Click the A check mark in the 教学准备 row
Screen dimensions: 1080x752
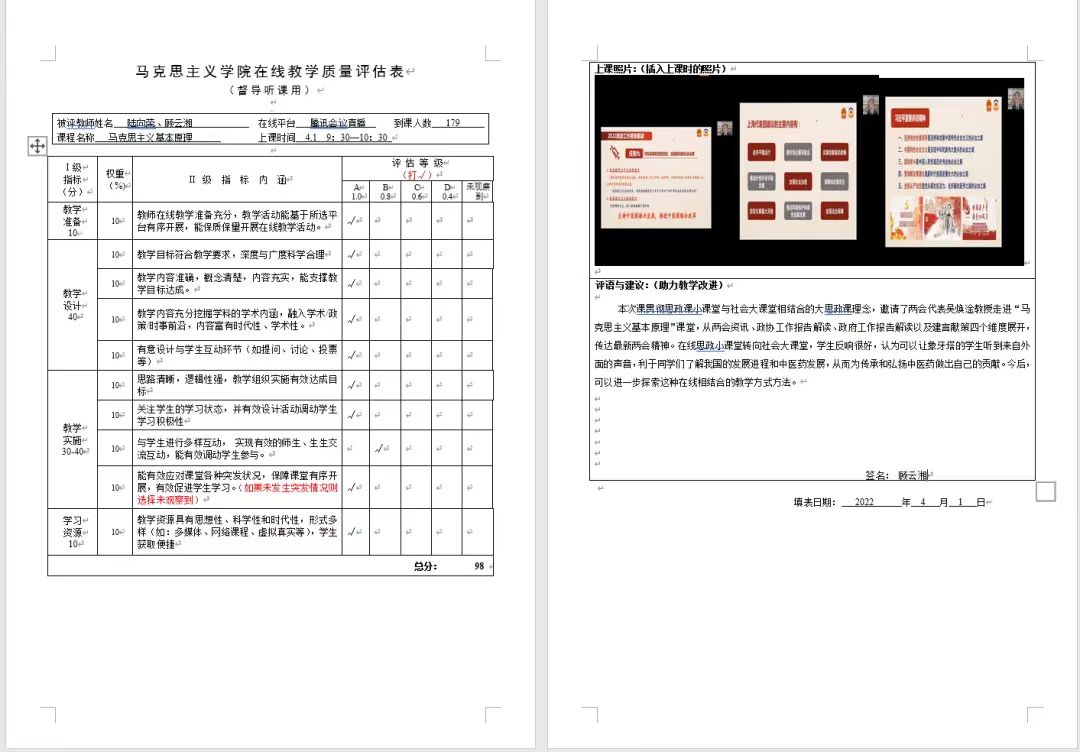tap(353, 221)
